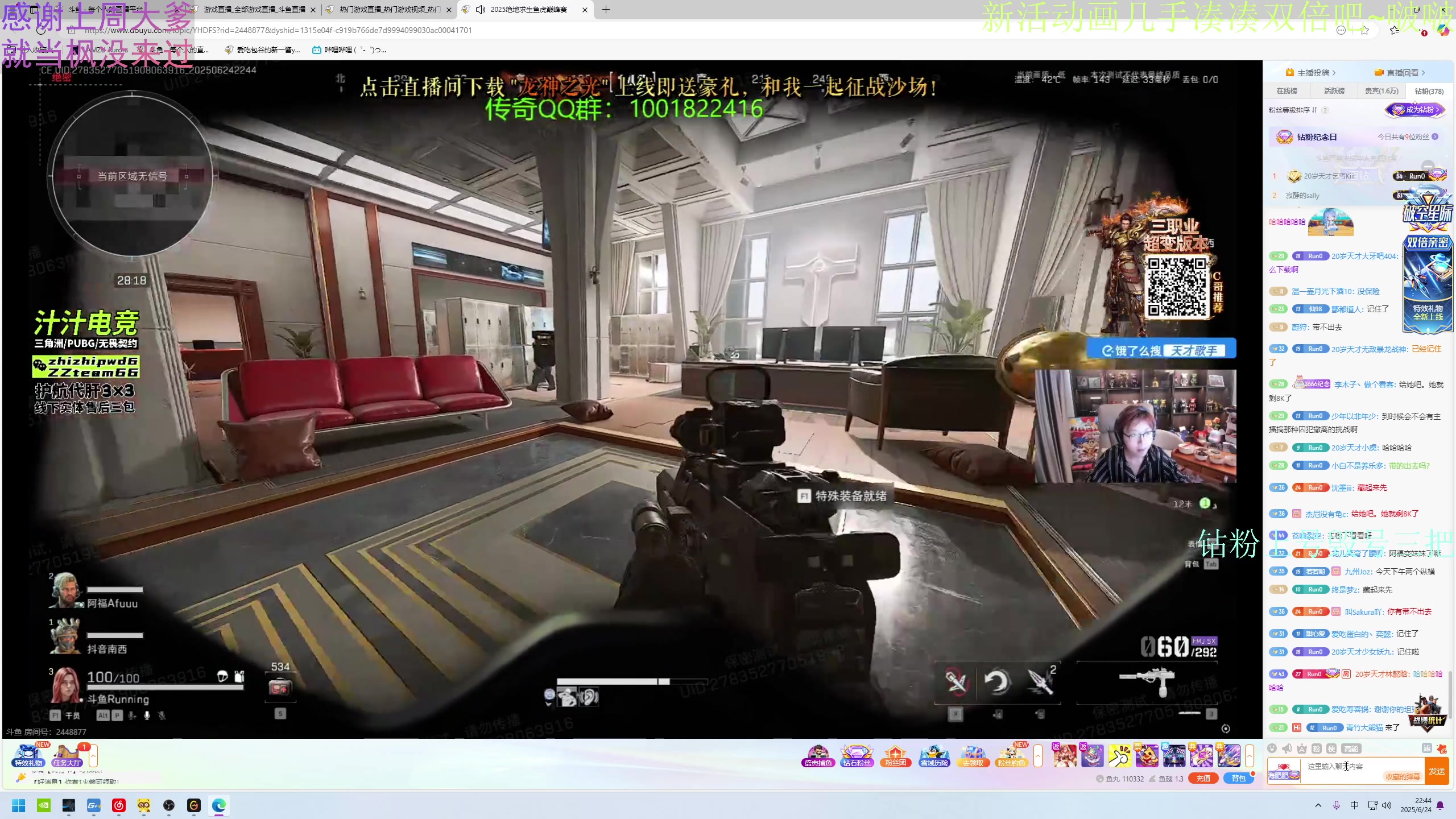Select the yellow pointing-hand gift
The width and height of the screenshot is (1456, 819).
click(1119, 755)
